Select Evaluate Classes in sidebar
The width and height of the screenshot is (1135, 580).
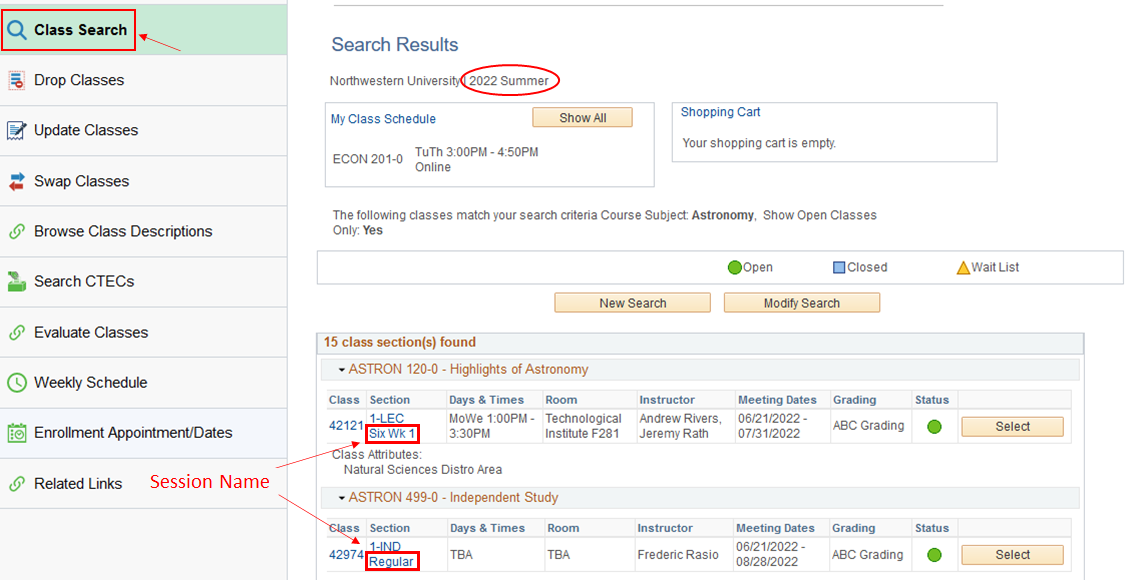143,332
